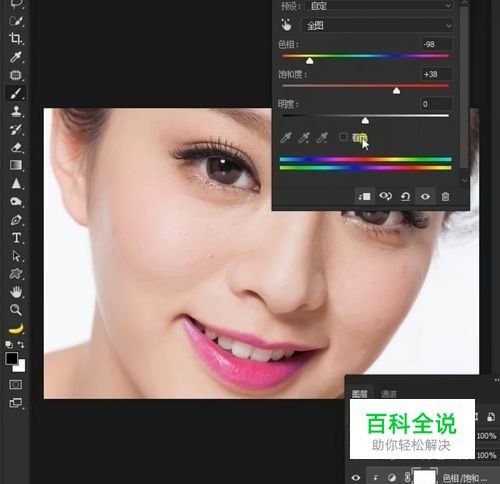The image size is (500, 484).
Task: Select the Custom Shape tool
Action: pyautogui.click(x=16, y=274)
